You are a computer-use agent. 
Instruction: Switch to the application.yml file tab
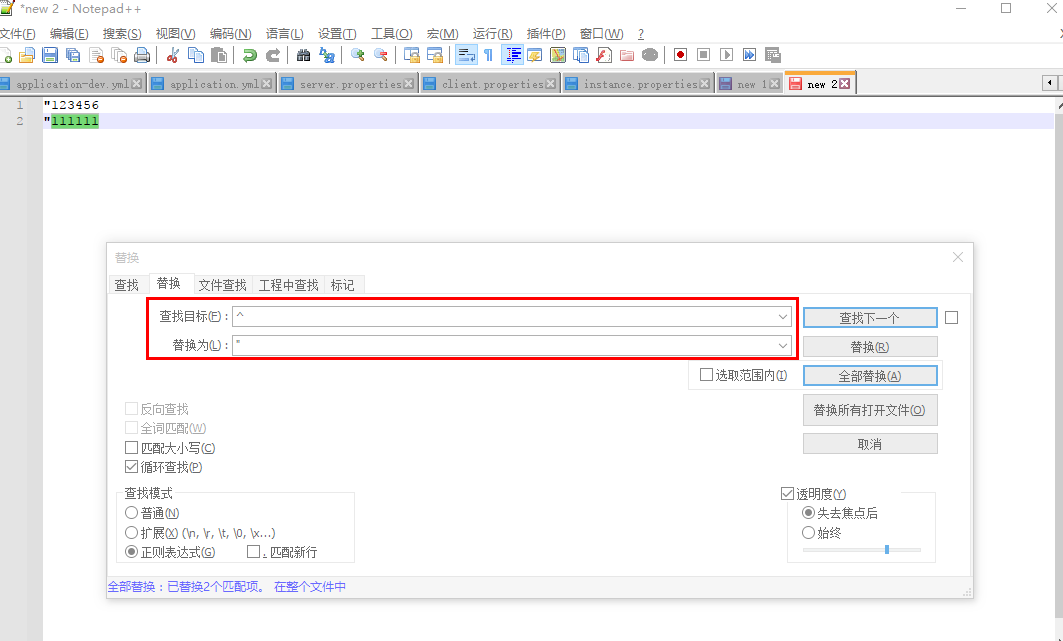click(214, 84)
